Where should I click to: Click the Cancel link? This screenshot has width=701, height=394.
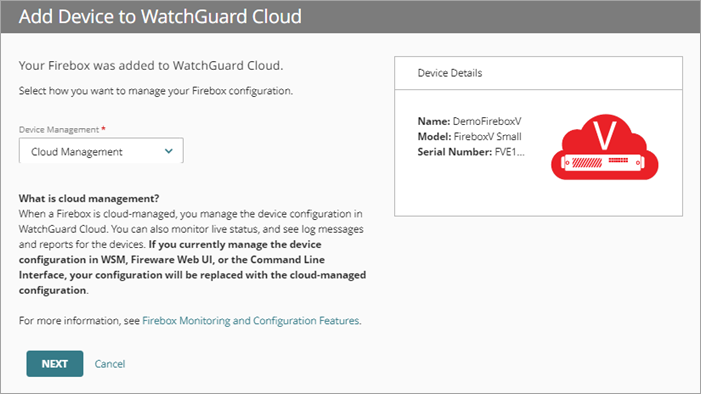point(110,364)
